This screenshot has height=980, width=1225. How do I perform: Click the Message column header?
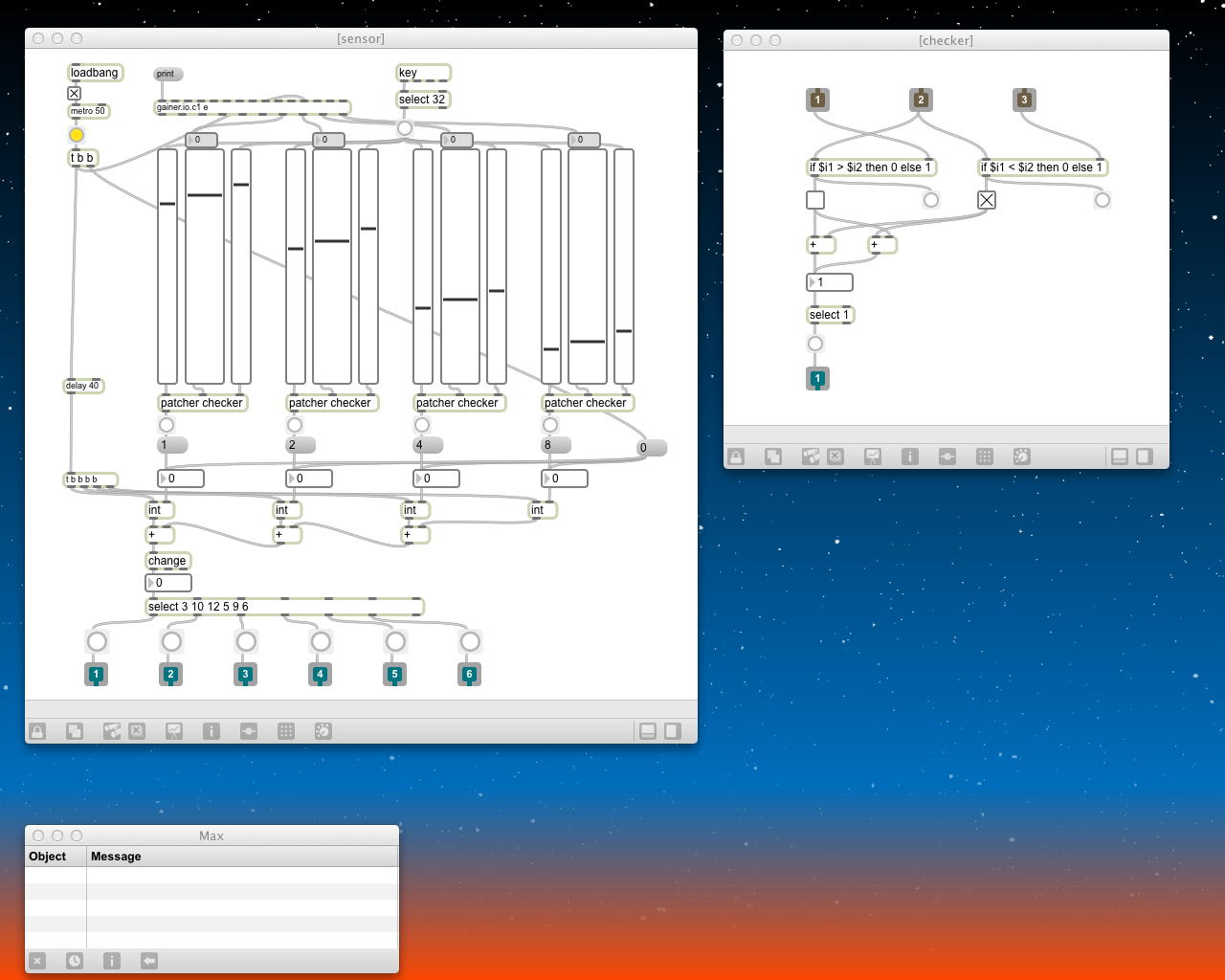click(x=116, y=857)
